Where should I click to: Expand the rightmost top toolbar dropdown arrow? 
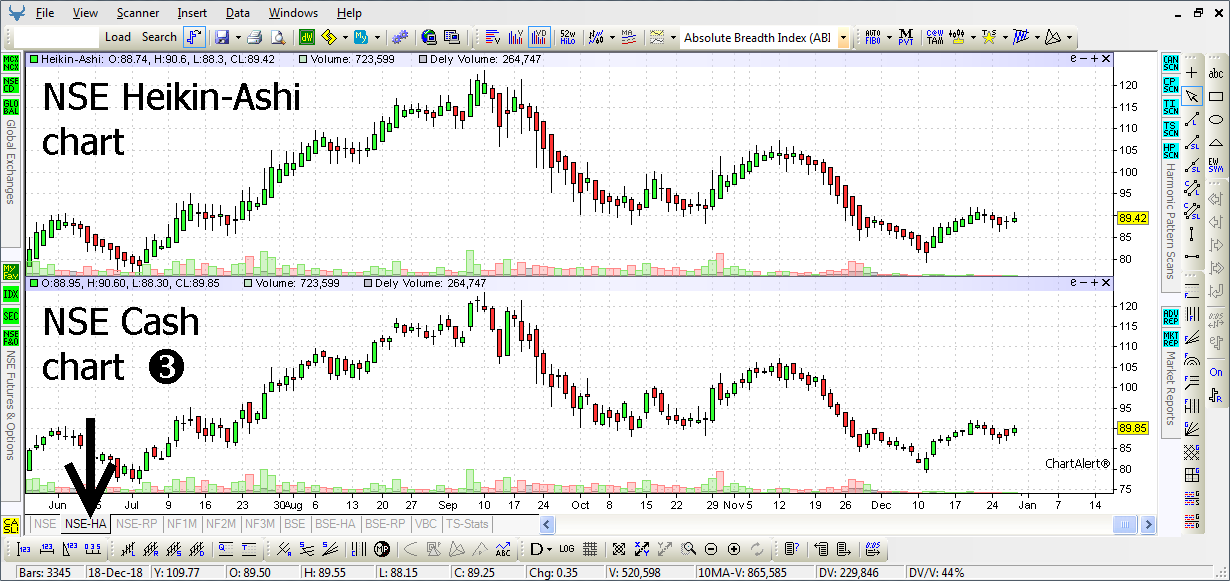(1071, 38)
